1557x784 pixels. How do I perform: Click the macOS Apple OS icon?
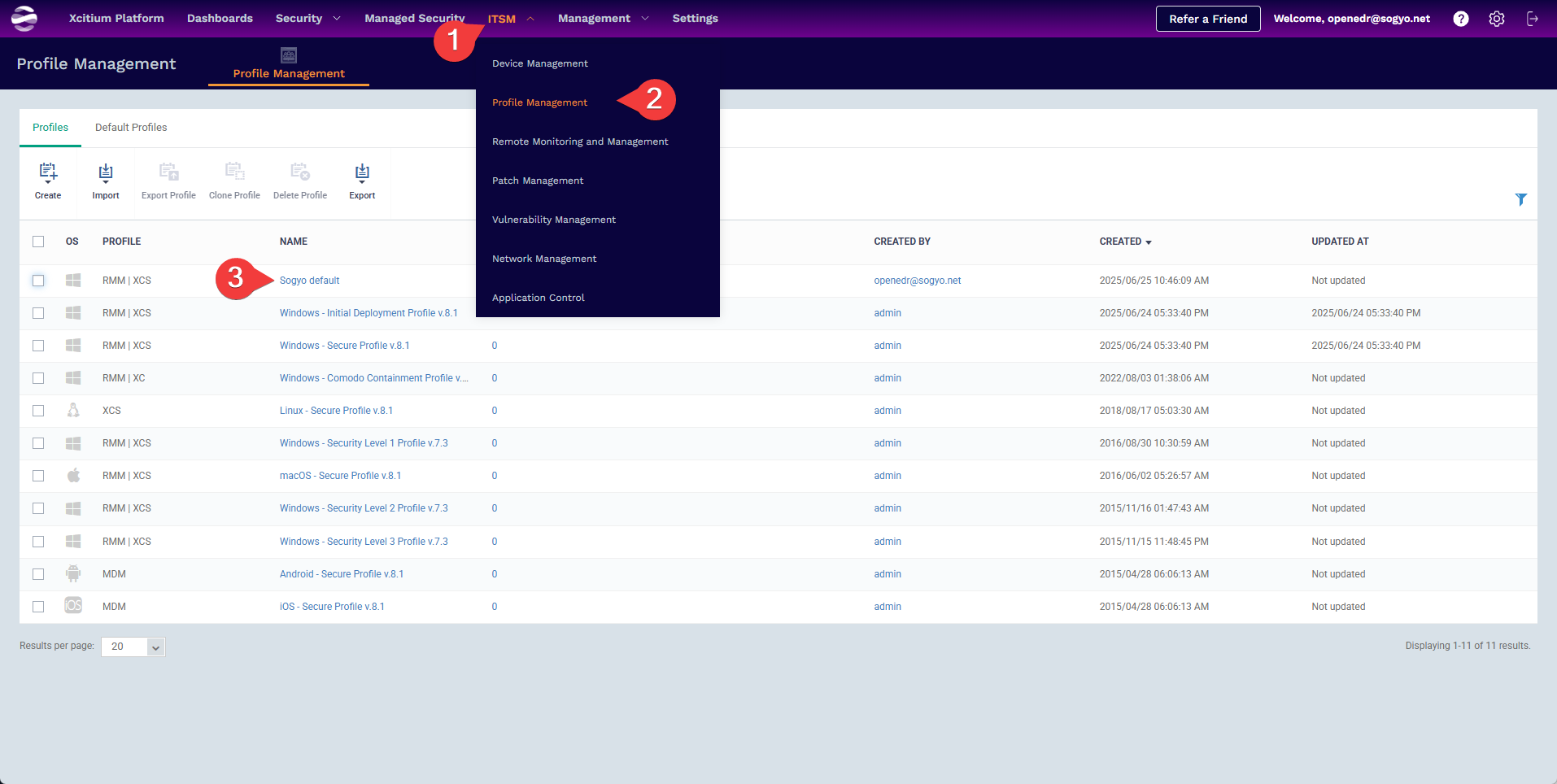pyautogui.click(x=73, y=476)
